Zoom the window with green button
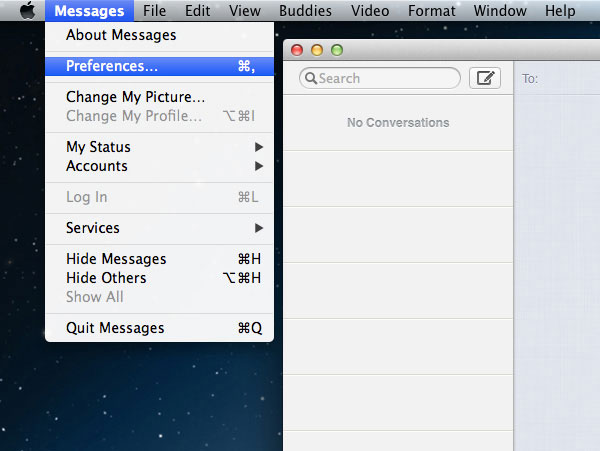Viewport: 600px width, 451px height. pos(337,50)
